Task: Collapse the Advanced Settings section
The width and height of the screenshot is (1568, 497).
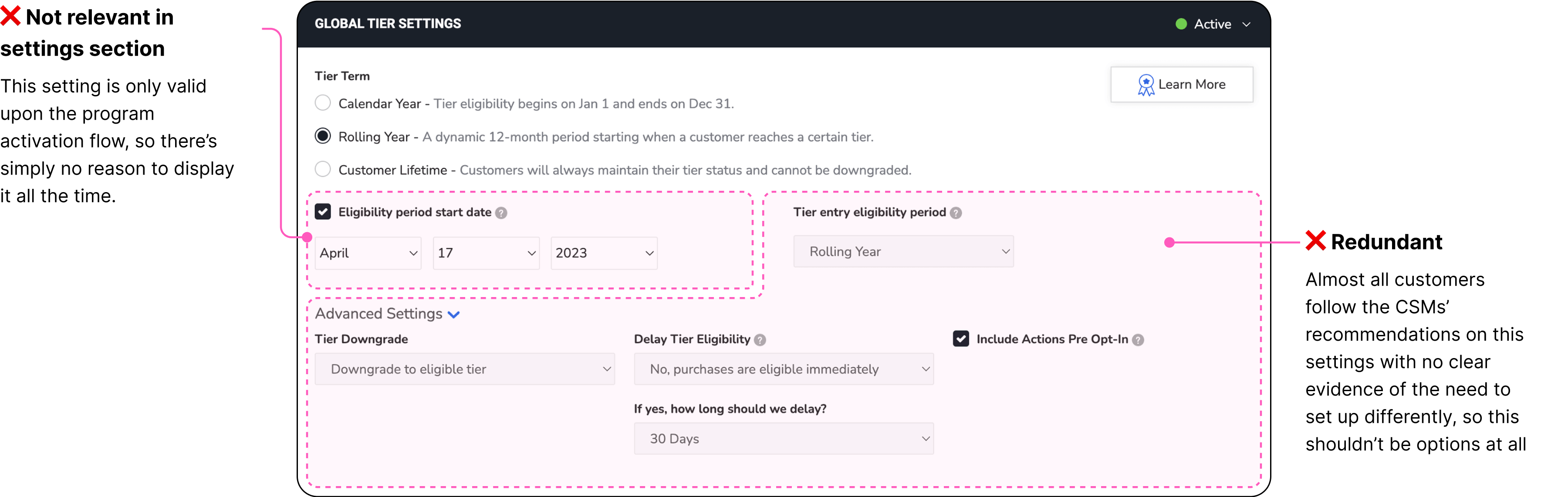Action: [453, 314]
